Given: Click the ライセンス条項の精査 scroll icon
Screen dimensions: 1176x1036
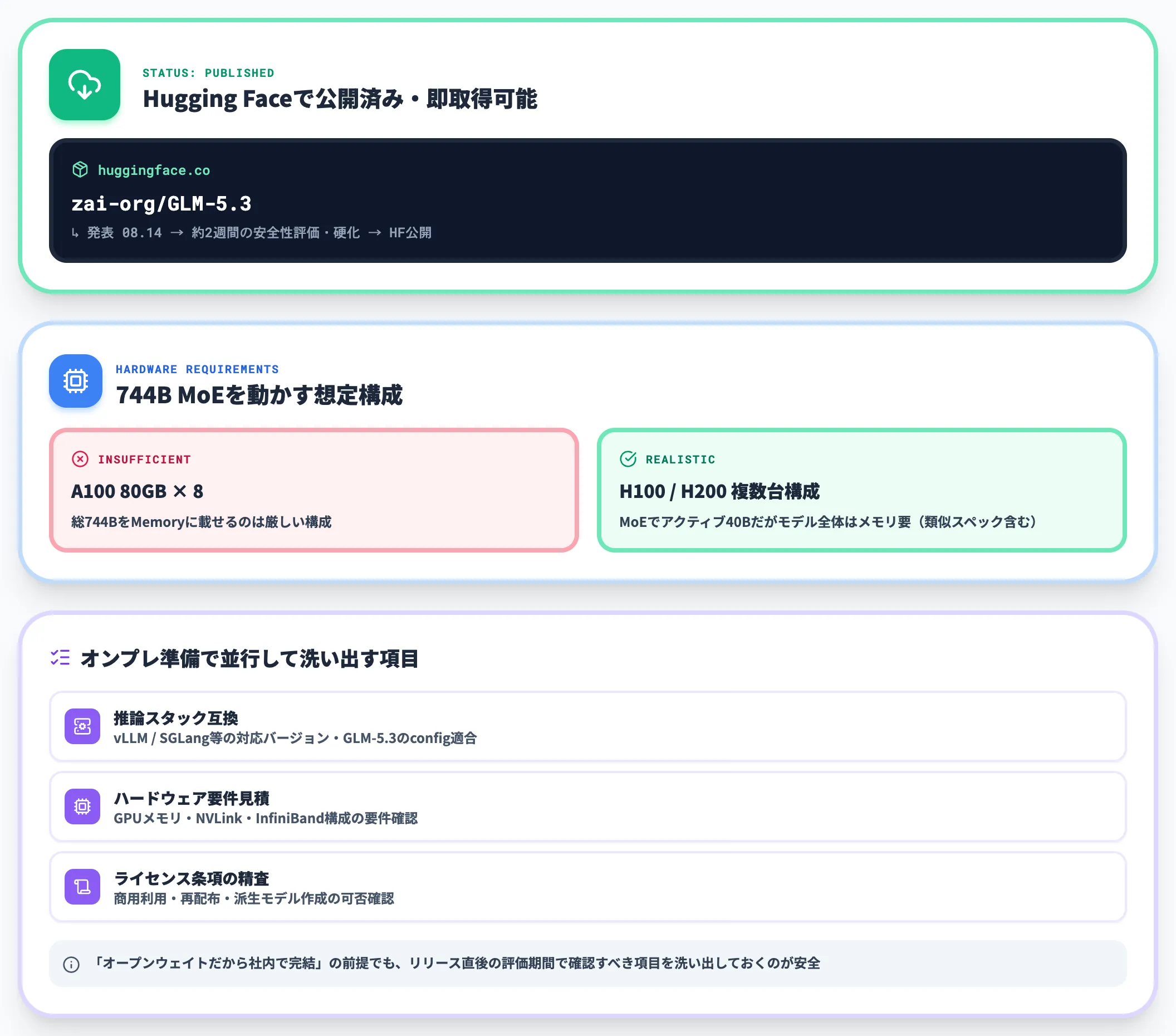Looking at the screenshot, I should (x=82, y=886).
